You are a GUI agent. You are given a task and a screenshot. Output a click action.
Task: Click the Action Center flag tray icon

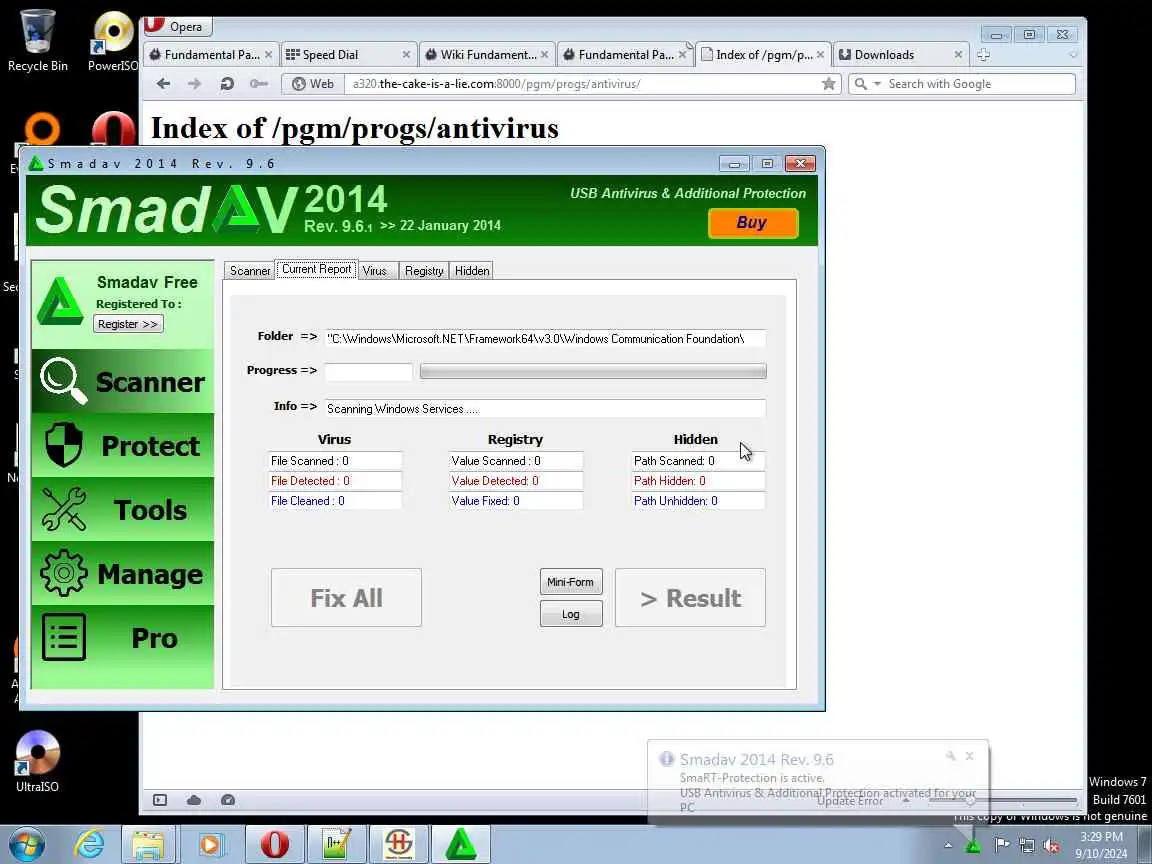pyautogui.click(x=1001, y=846)
